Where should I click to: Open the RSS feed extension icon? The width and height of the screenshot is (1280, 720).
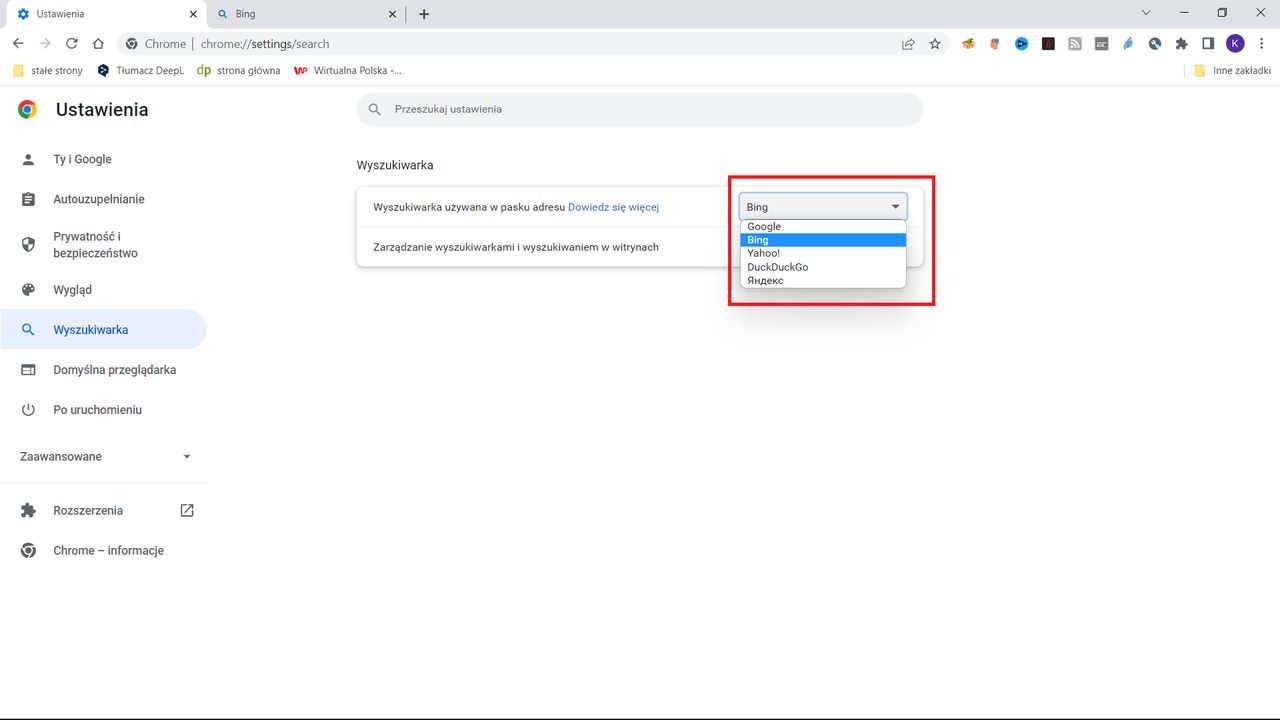click(x=1075, y=44)
